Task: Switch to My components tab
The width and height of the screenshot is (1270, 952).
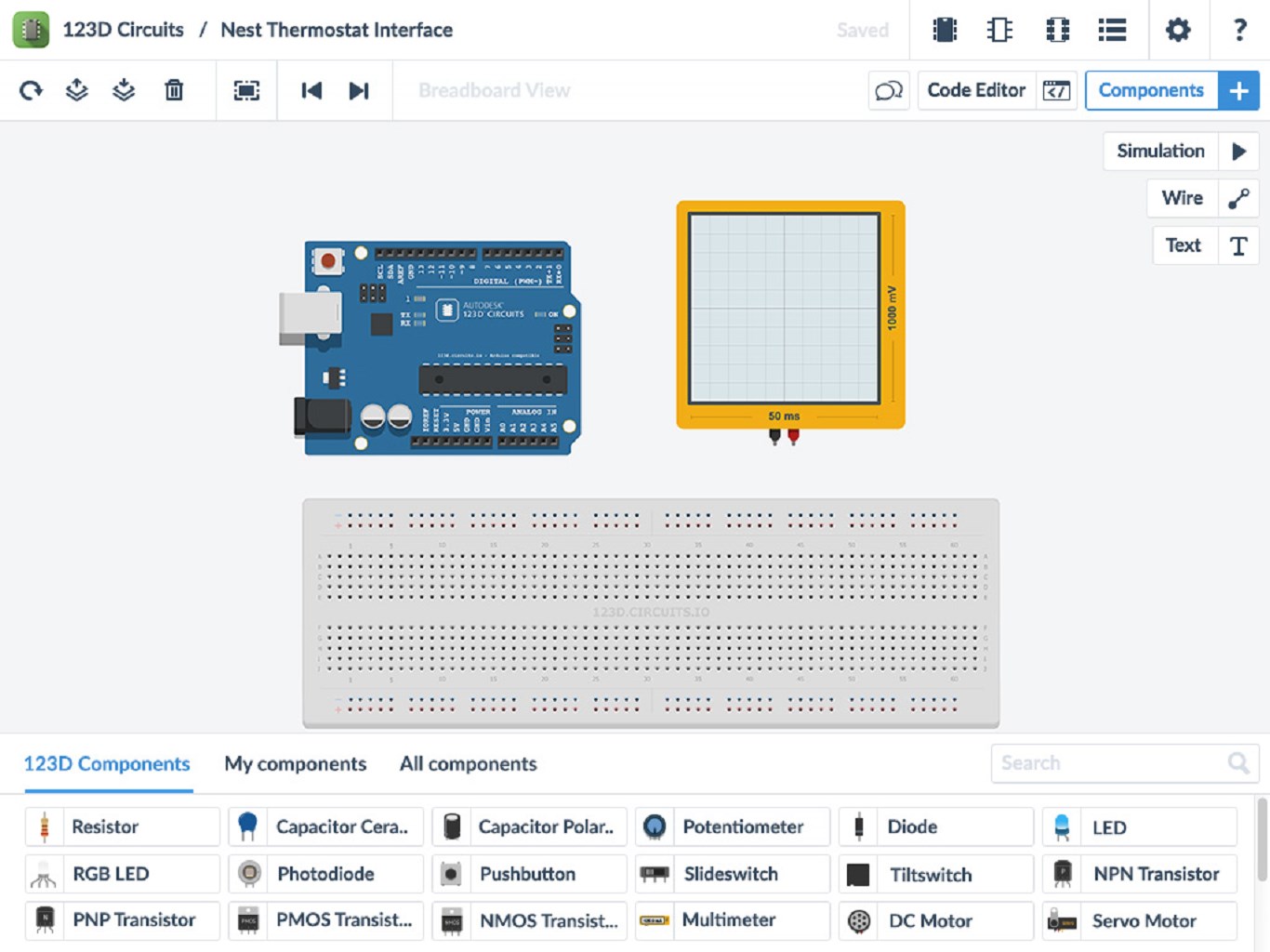Action: click(x=295, y=763)
